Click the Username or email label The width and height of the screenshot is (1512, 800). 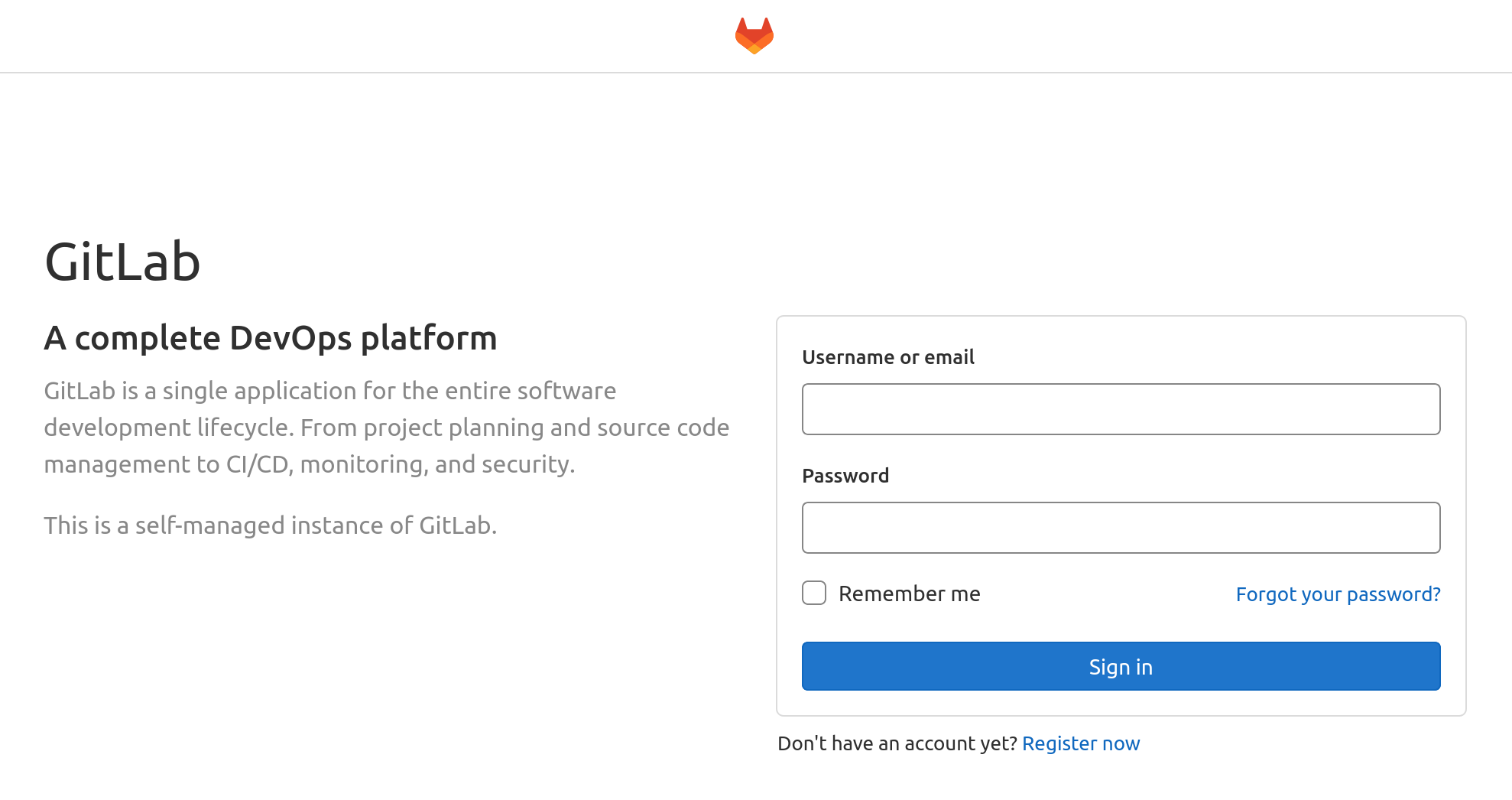pyautogui.click(x=887, y=357)
